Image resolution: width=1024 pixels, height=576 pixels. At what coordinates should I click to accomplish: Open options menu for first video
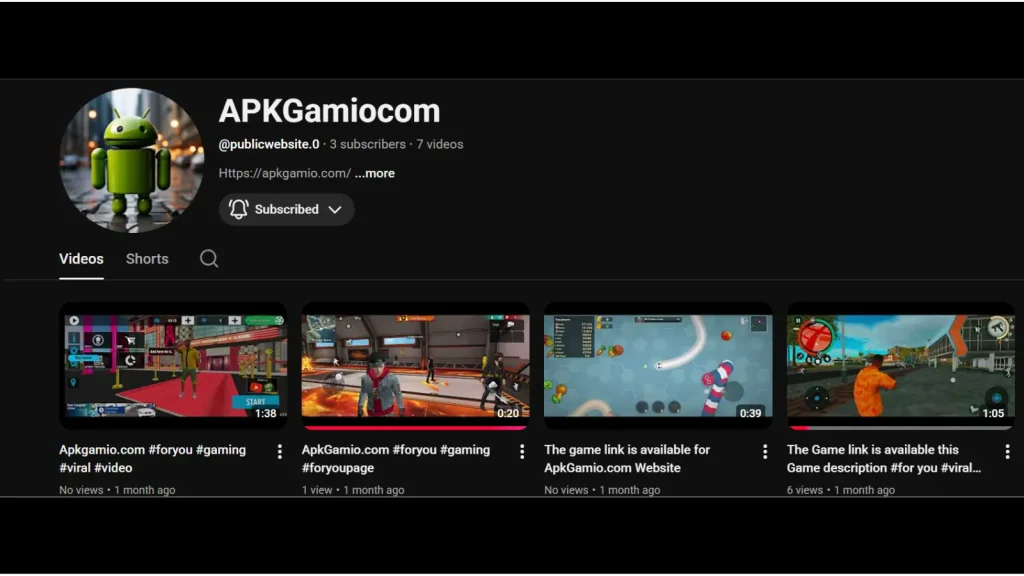(280, 451)
